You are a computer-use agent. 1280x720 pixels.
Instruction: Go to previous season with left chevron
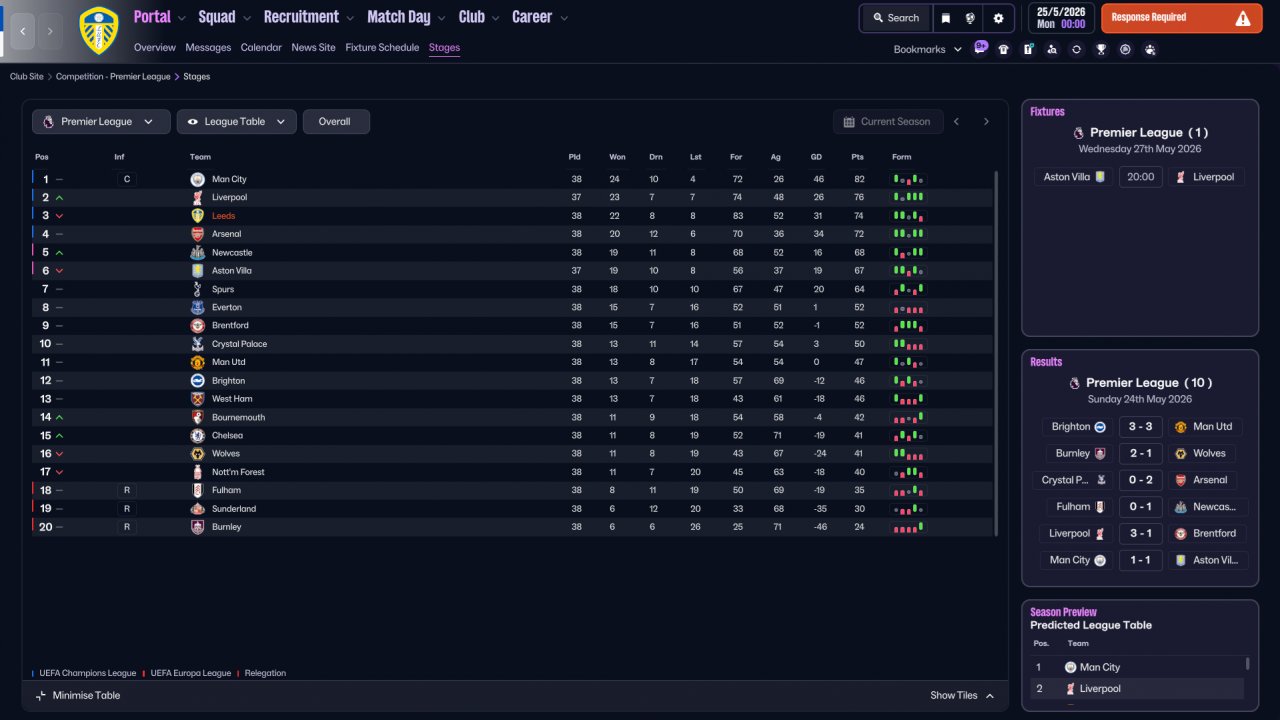(x=956, y=122)
